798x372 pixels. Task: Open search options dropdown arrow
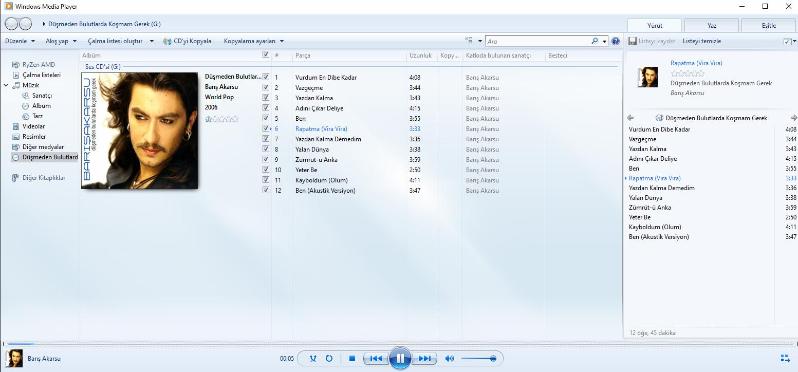[605, 41]
